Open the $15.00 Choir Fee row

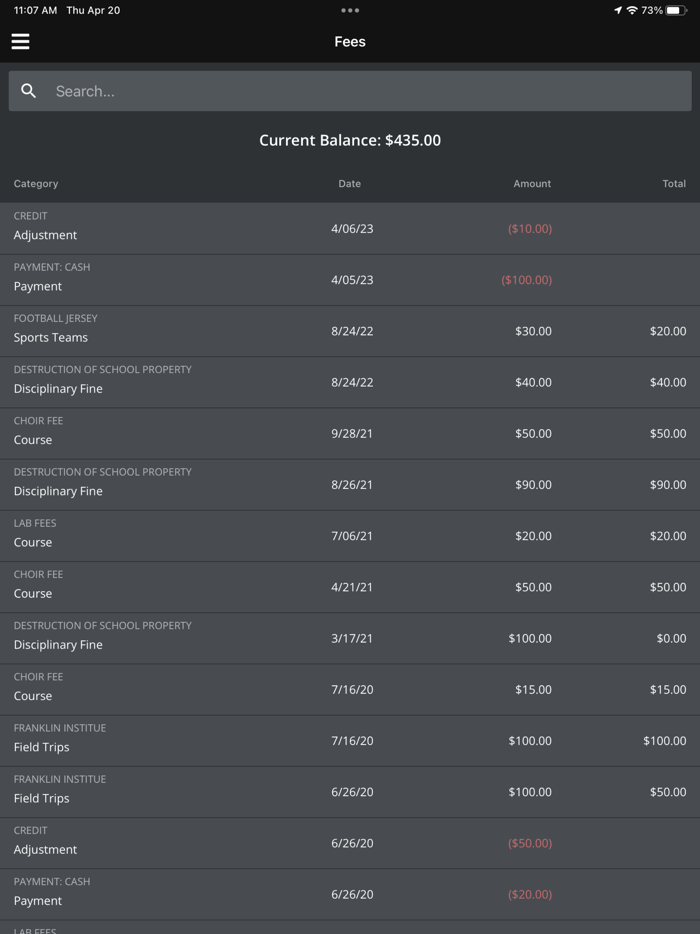pos(350,690)
